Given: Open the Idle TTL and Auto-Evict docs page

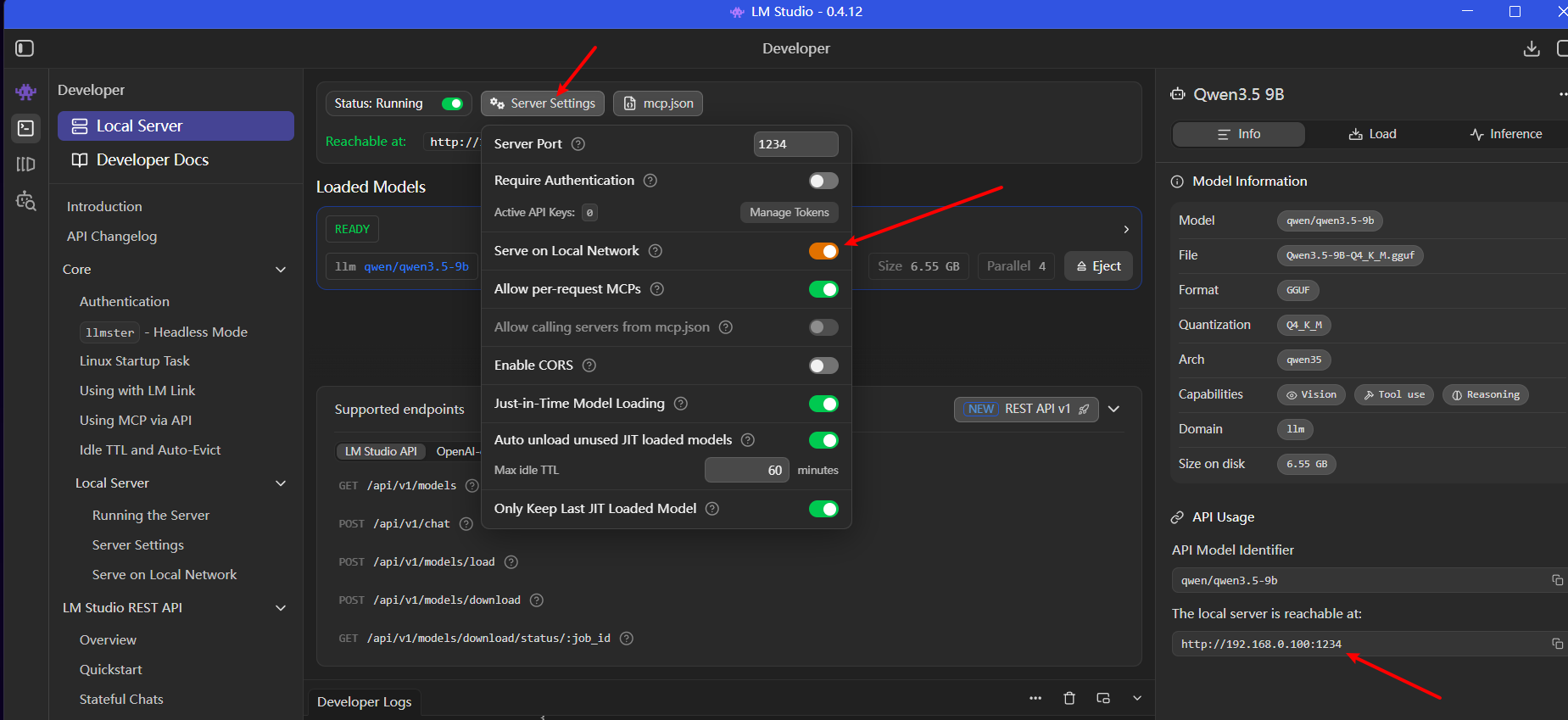Looking at the screenshot, I should (x=150, y=450).
